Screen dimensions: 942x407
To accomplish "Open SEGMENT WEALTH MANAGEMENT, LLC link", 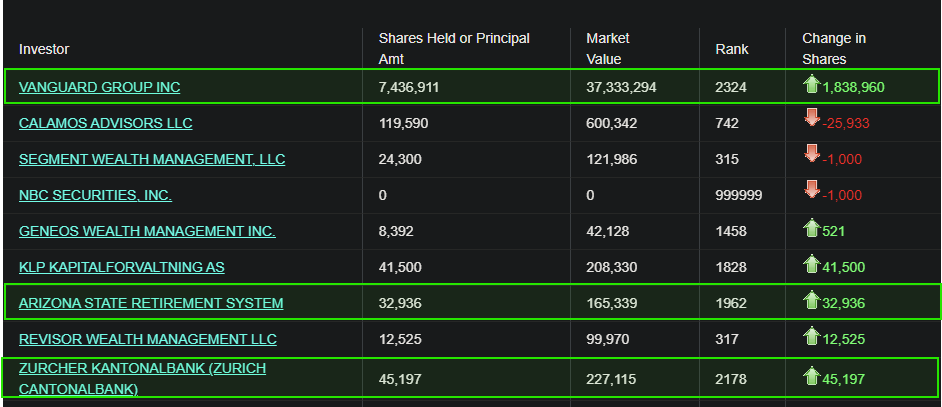I will click(152, 159).
